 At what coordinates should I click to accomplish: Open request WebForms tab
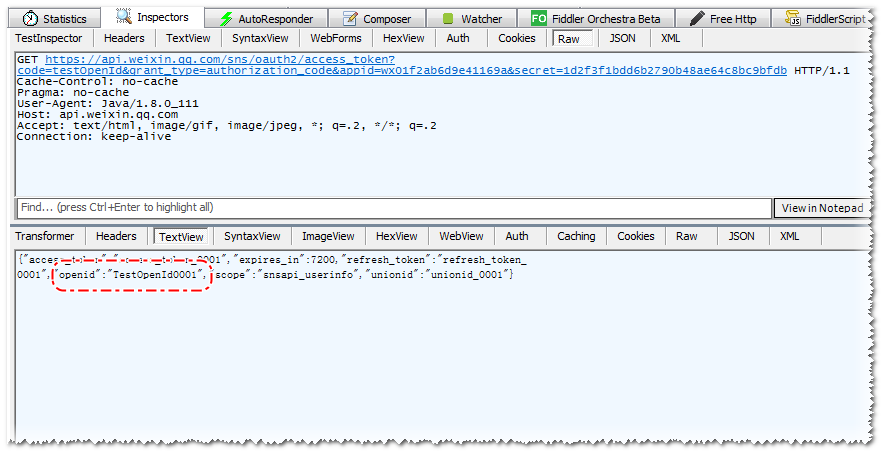(x=335, y=38)
